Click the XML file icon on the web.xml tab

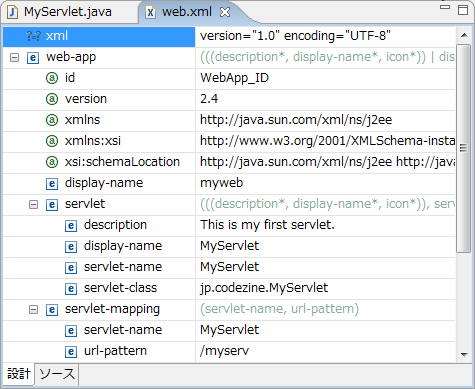pos(151,12)
